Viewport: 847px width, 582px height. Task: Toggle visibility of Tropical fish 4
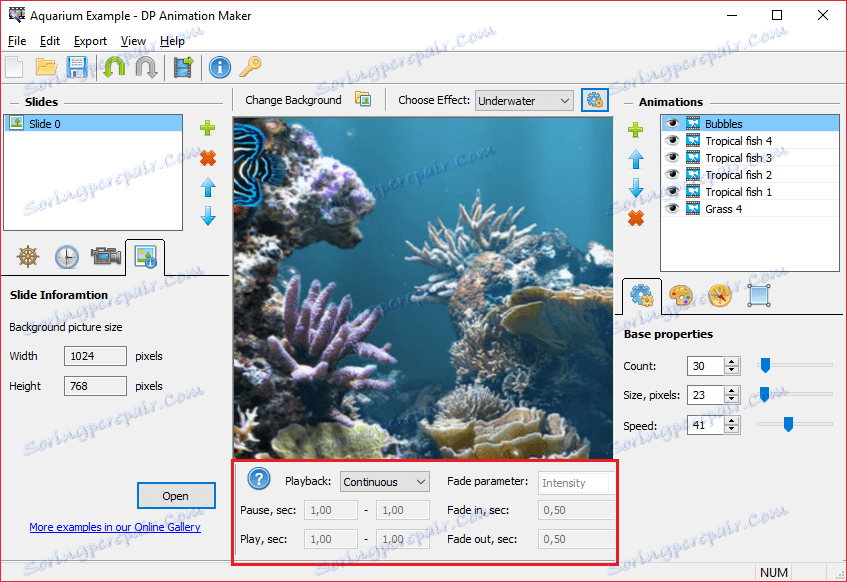click(672, 141)
